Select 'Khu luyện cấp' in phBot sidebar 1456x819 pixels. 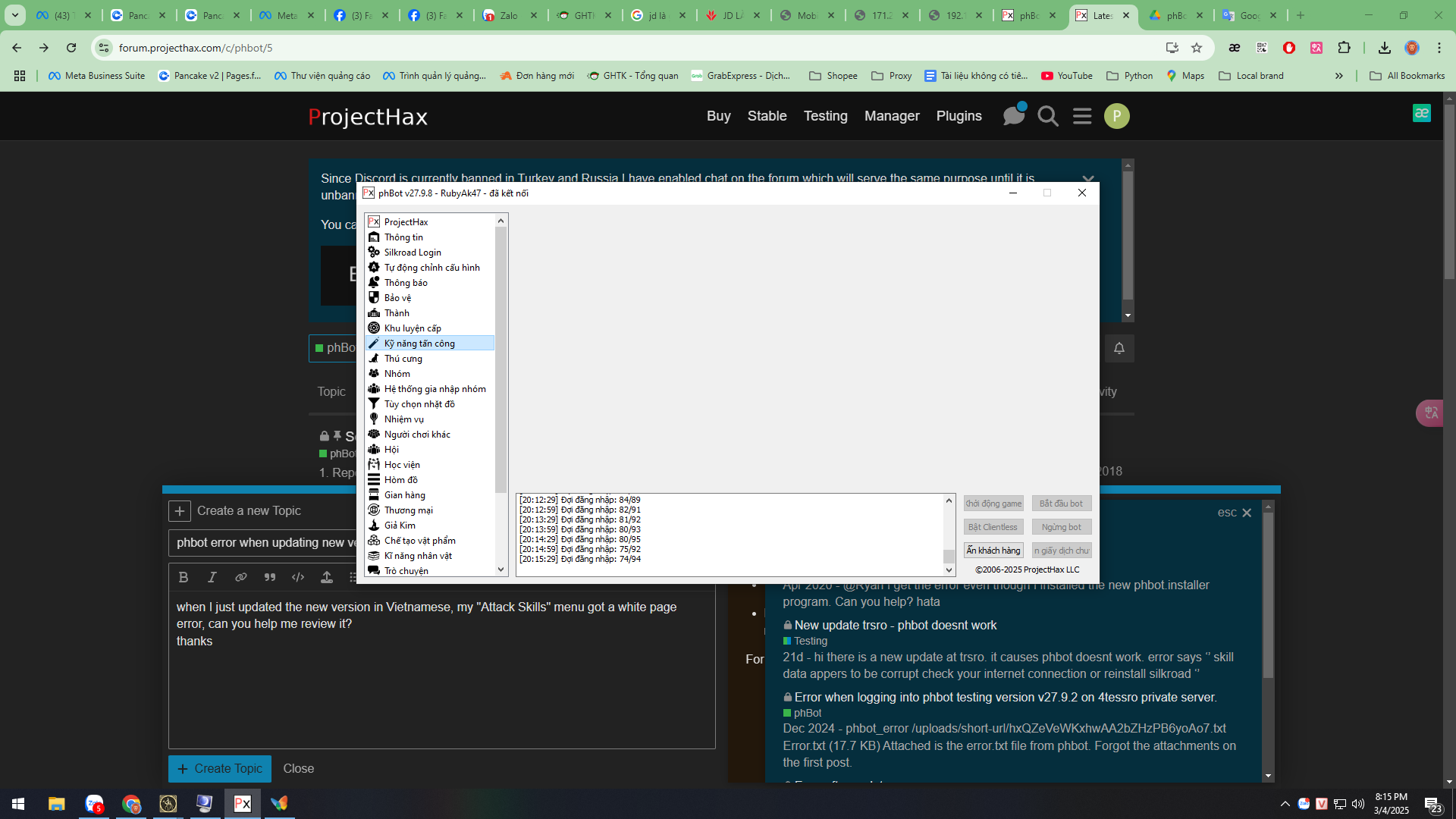412,328
